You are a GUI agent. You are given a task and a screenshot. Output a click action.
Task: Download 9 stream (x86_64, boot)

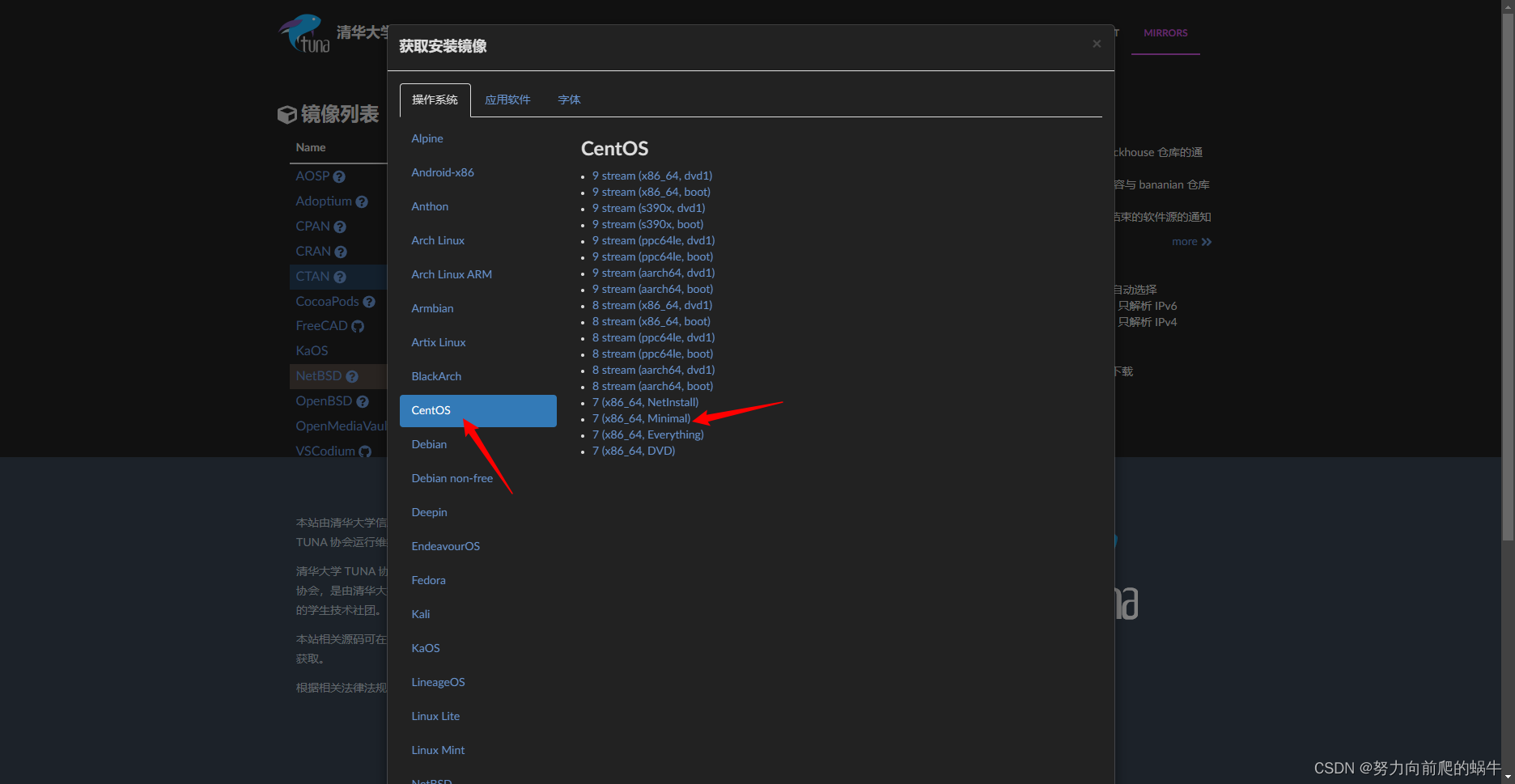tap(651, 192)
